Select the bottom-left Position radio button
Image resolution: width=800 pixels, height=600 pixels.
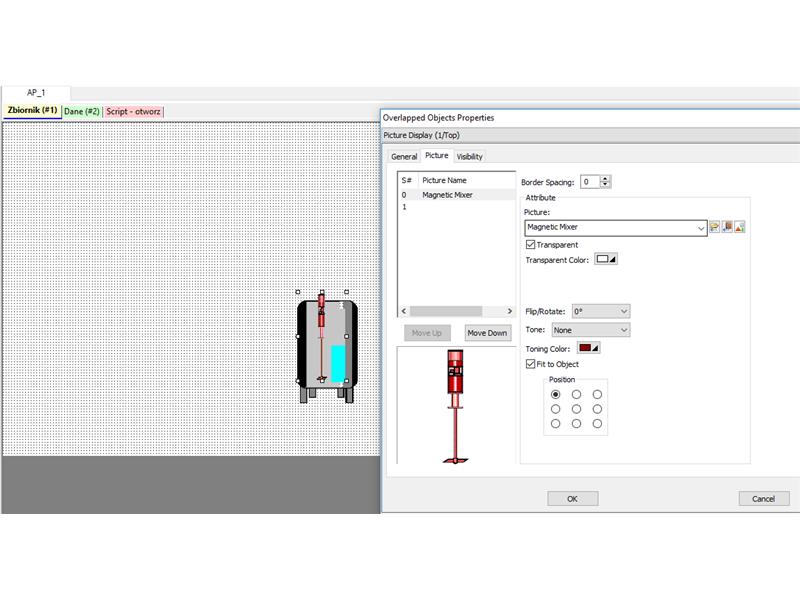coord(556,423)
